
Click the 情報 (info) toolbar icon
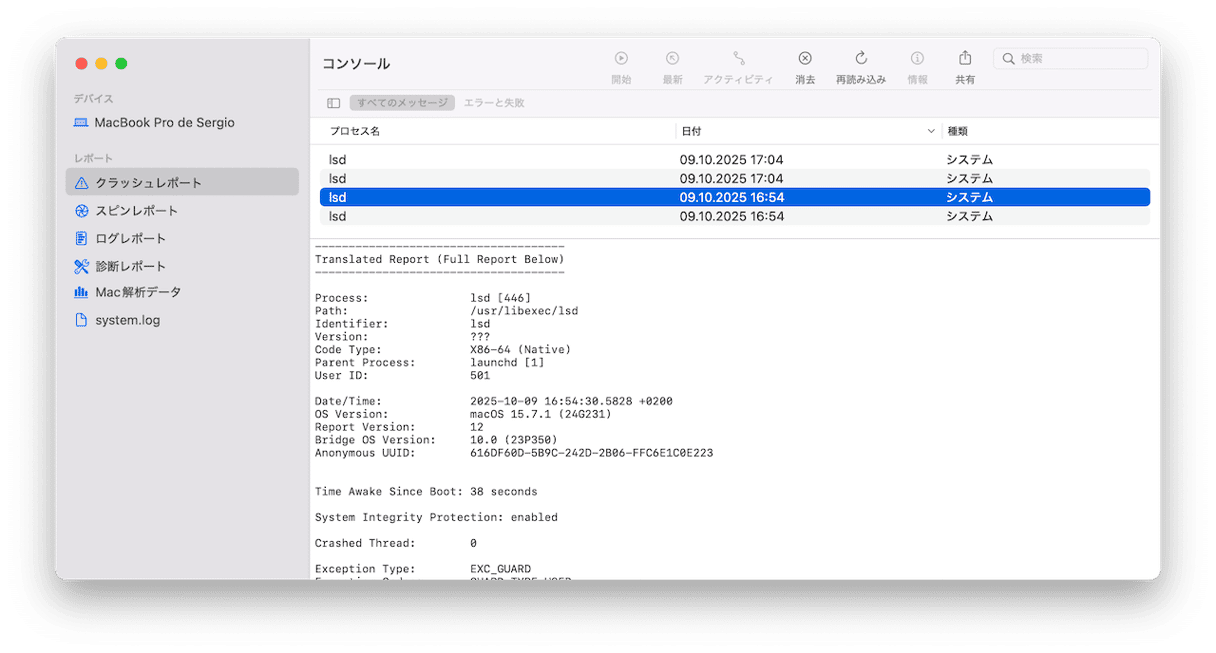pos(917,59)
